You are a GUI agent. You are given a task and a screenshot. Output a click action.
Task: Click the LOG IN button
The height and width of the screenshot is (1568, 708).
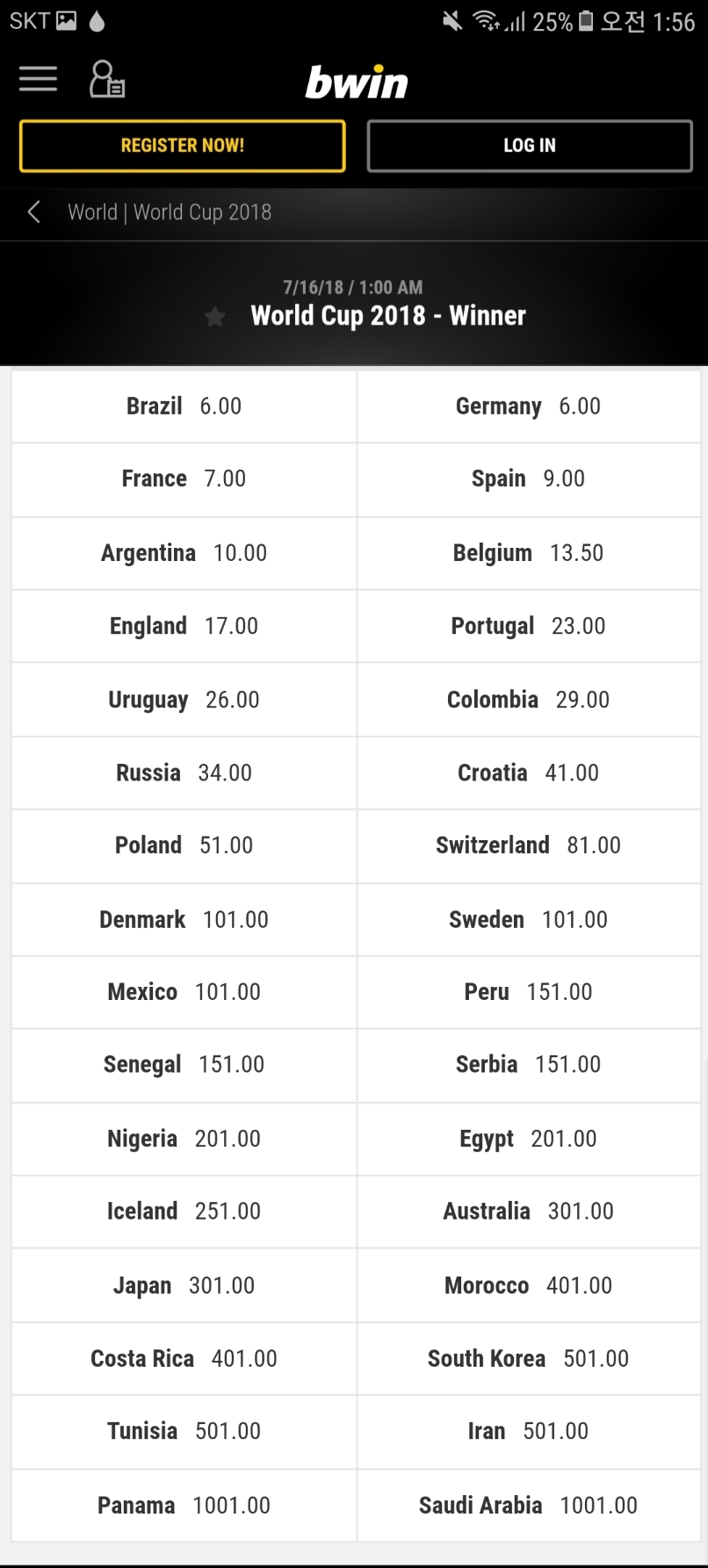coord(530,146)
